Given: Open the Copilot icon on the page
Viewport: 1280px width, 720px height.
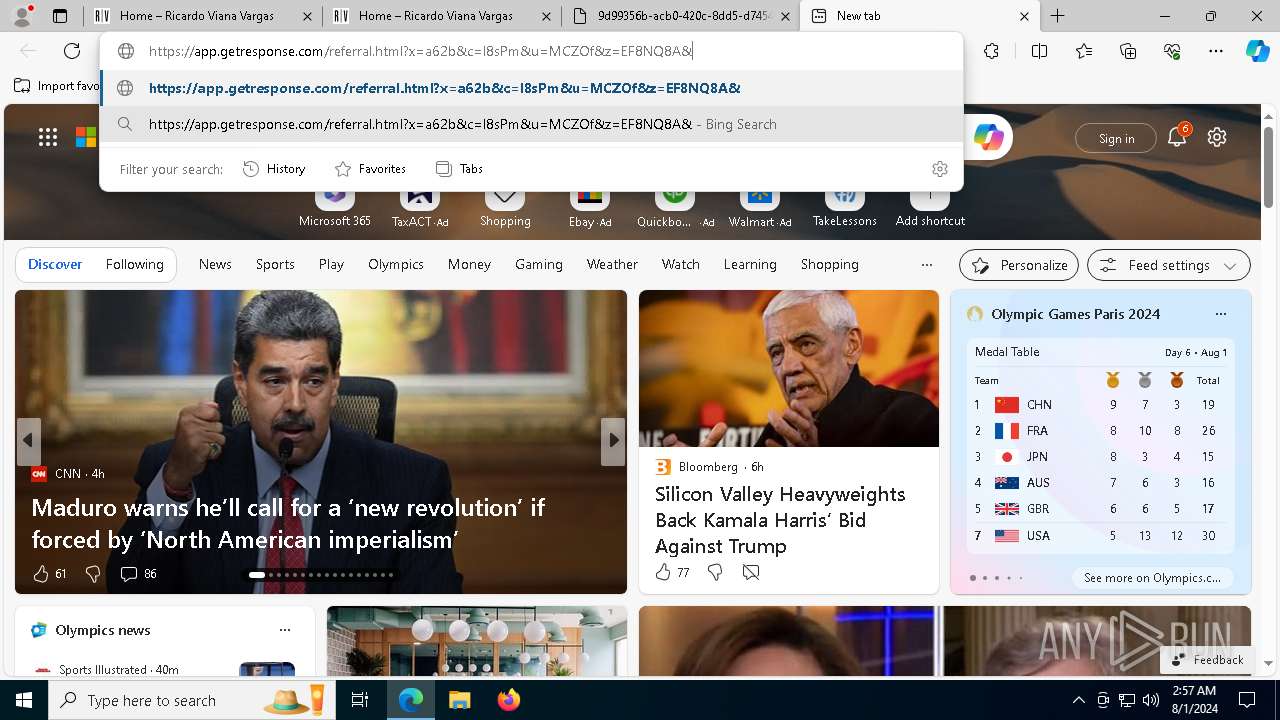Looking at the screenshot, I should 988,138.
